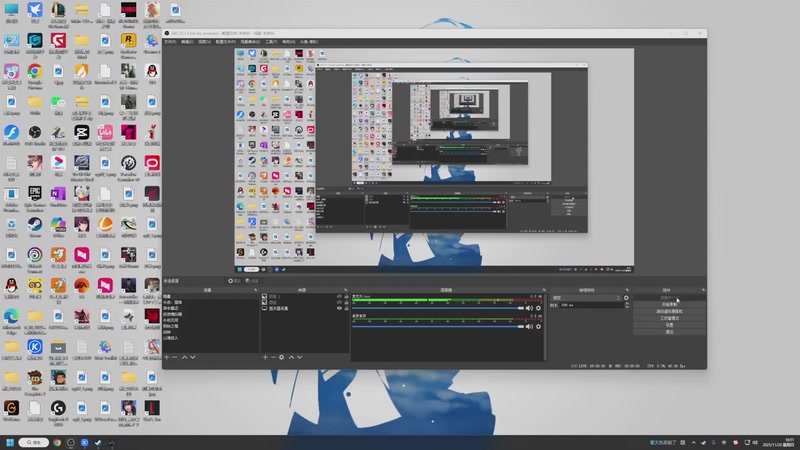This screenshot has height=450, width=800.
Task: Open source properties gear in Sources toolbar
Action: (281, 357)
